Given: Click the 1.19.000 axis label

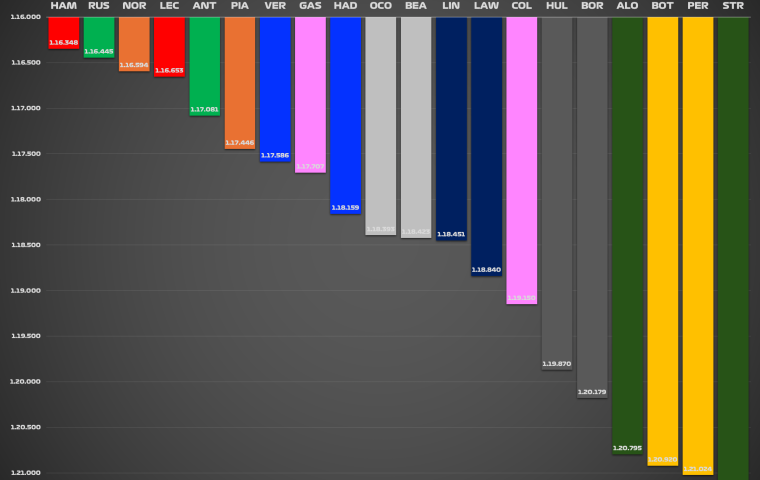Looking at the screenshot, I should click(26, 291).
